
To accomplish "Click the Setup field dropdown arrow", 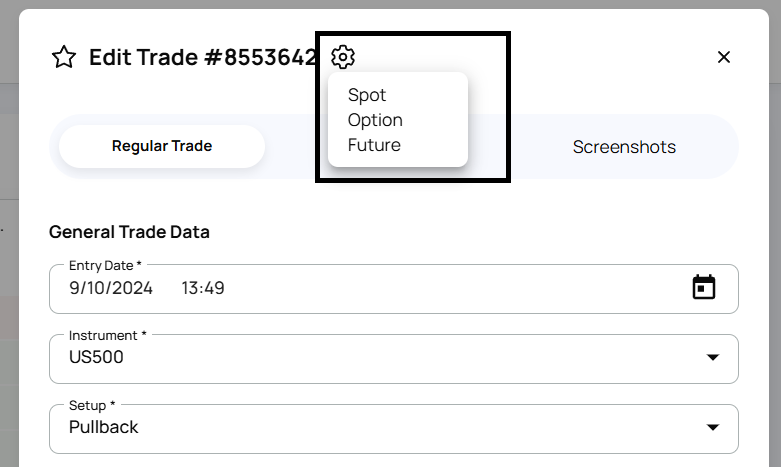I will tap(713, 428).
